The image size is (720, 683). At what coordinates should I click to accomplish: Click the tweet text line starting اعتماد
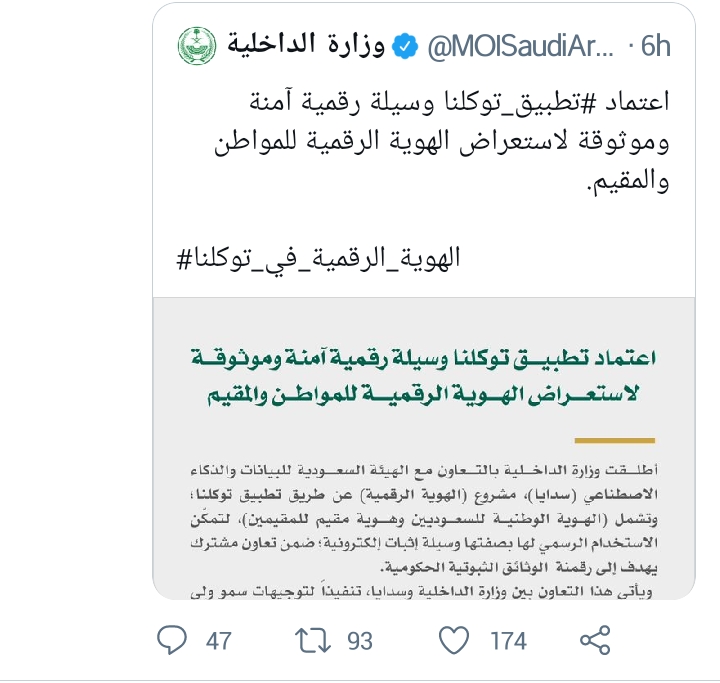click(459, 102)
